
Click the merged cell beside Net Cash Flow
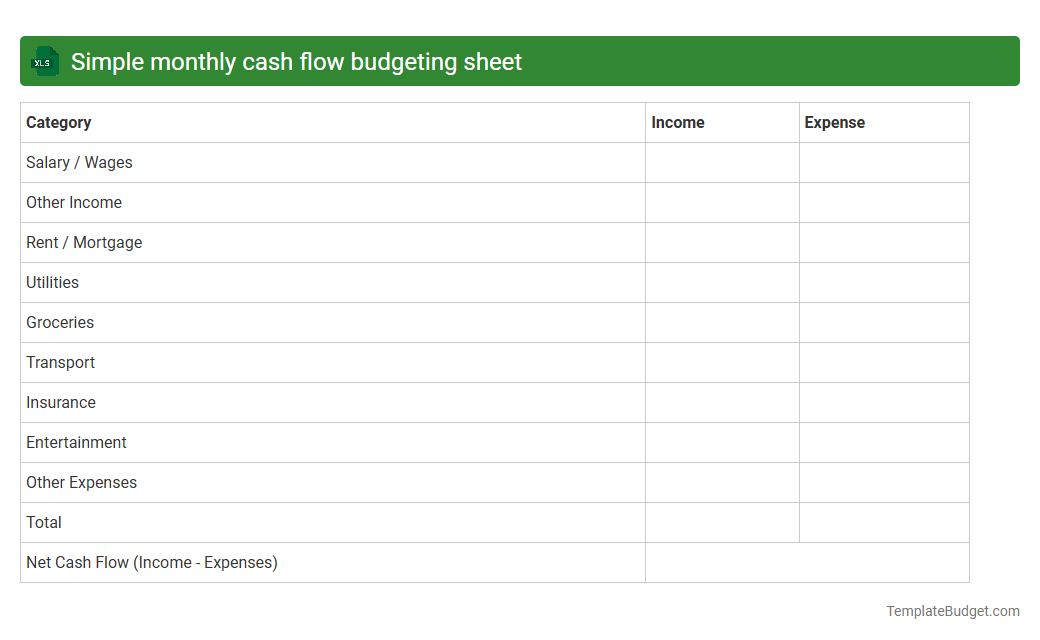[807, 562]
